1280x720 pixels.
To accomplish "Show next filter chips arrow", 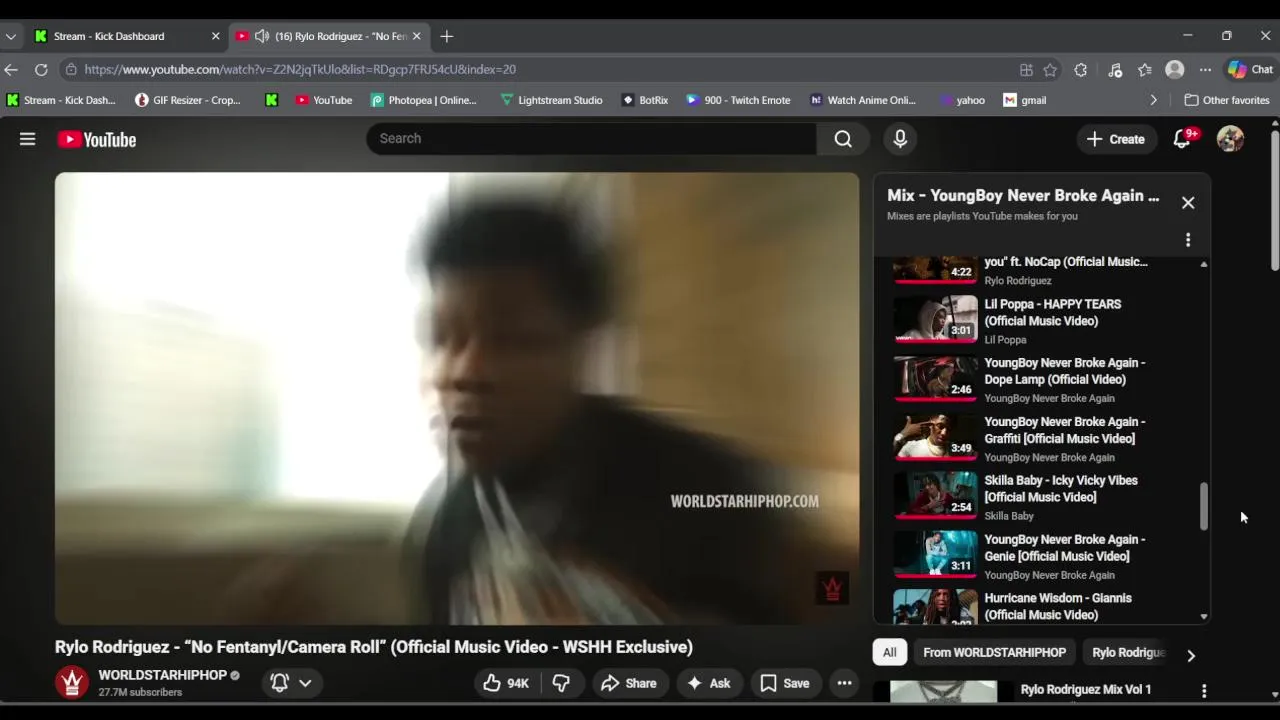I will (x=1190, y=655).
